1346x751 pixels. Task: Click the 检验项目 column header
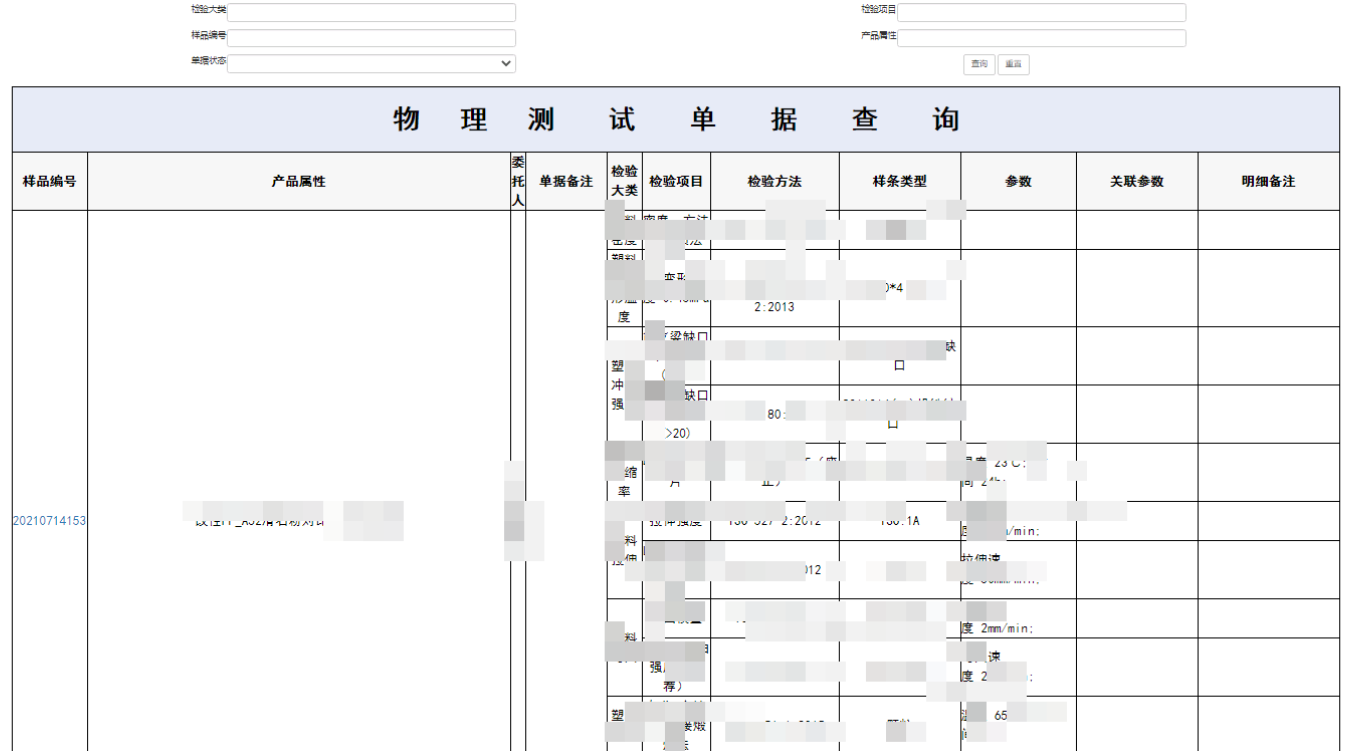[x=676, y=182]
